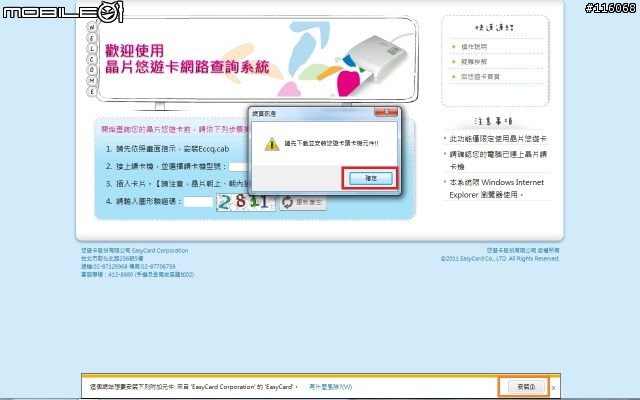Close the 網頁訊息 dialog
The image size is (640, 400).
tap(386, 112)
